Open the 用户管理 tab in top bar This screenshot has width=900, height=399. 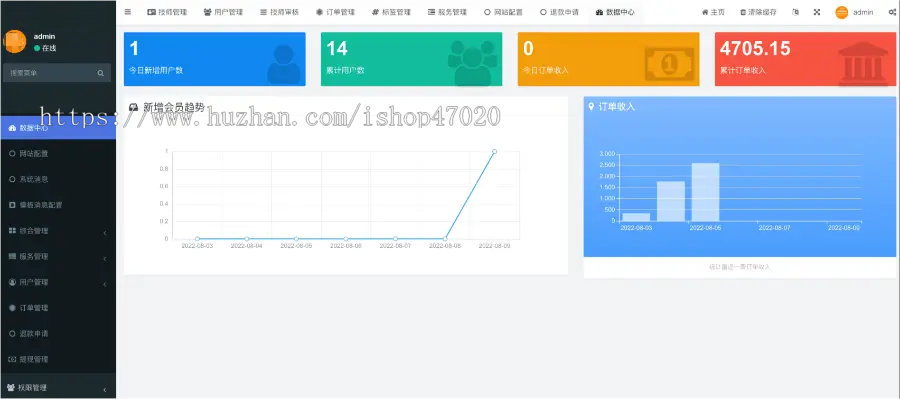point(223,12)
